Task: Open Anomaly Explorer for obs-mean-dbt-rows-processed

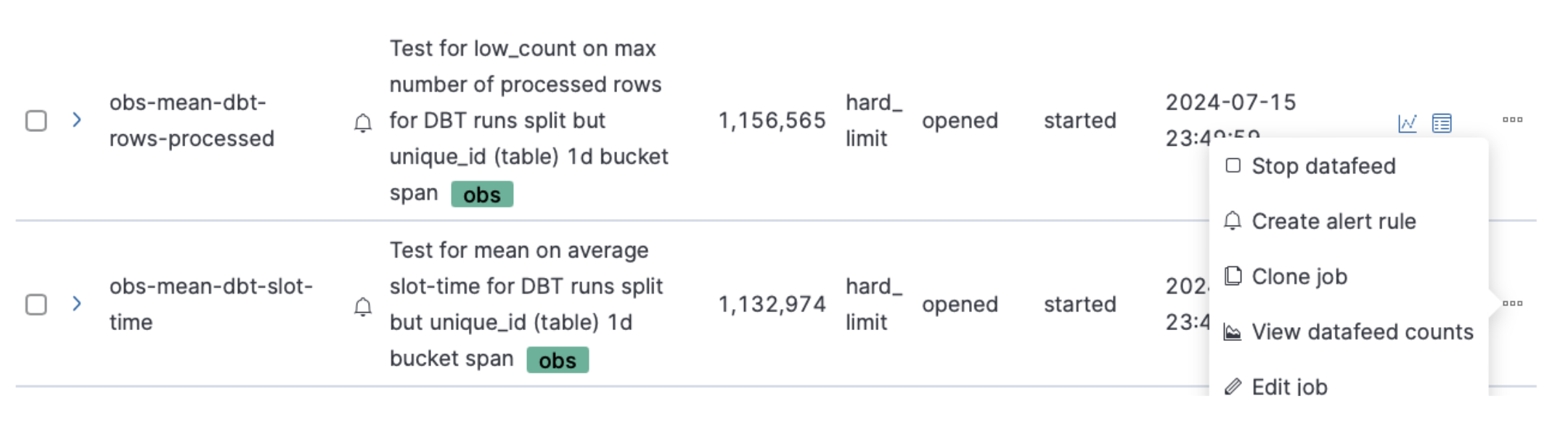Action: click(x=1442, y=123)
